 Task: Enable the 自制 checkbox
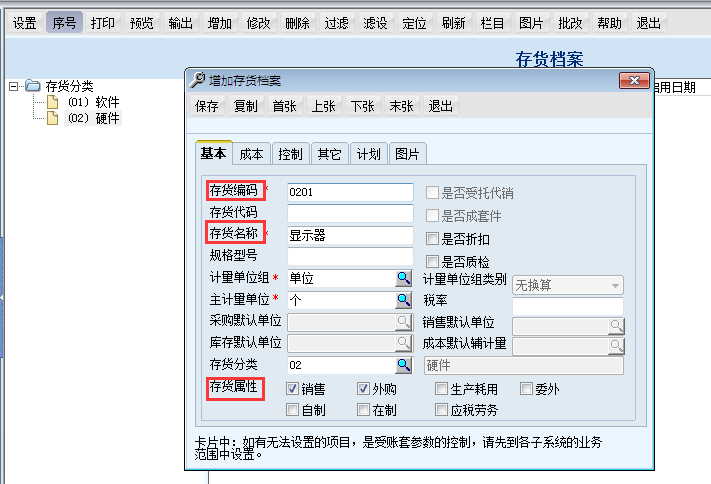(292, 410)
